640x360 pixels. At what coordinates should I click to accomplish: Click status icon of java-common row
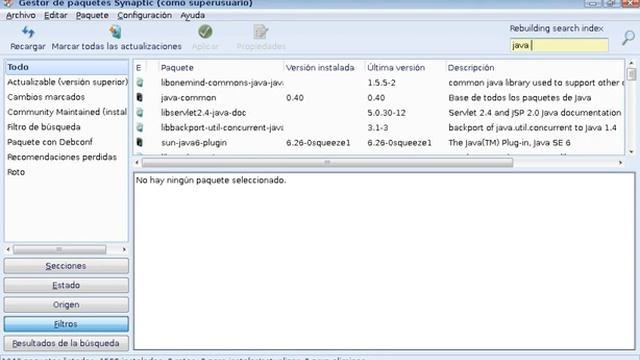pos(140,98)
